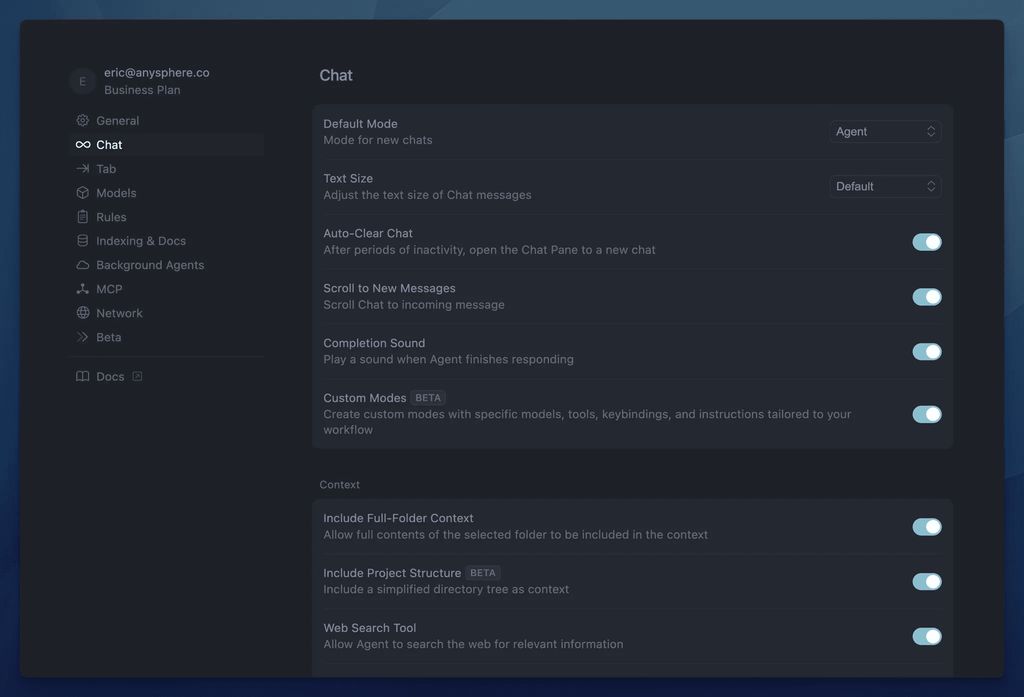The width and height of the screenshot is (1024, 697).
Task: Click the MCP network nodes icon
Action: (83, 289)
